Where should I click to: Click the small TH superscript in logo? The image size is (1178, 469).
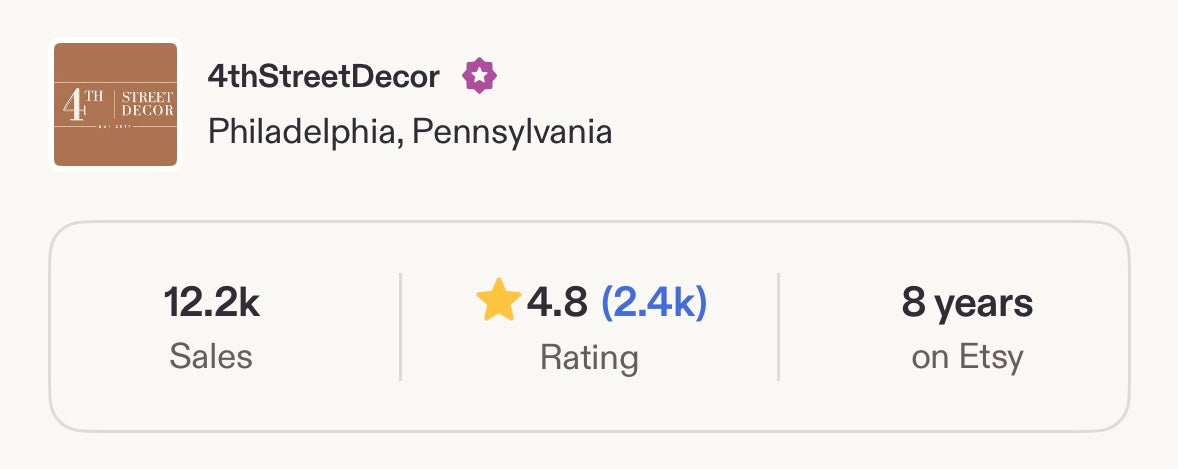pos(96,97)
